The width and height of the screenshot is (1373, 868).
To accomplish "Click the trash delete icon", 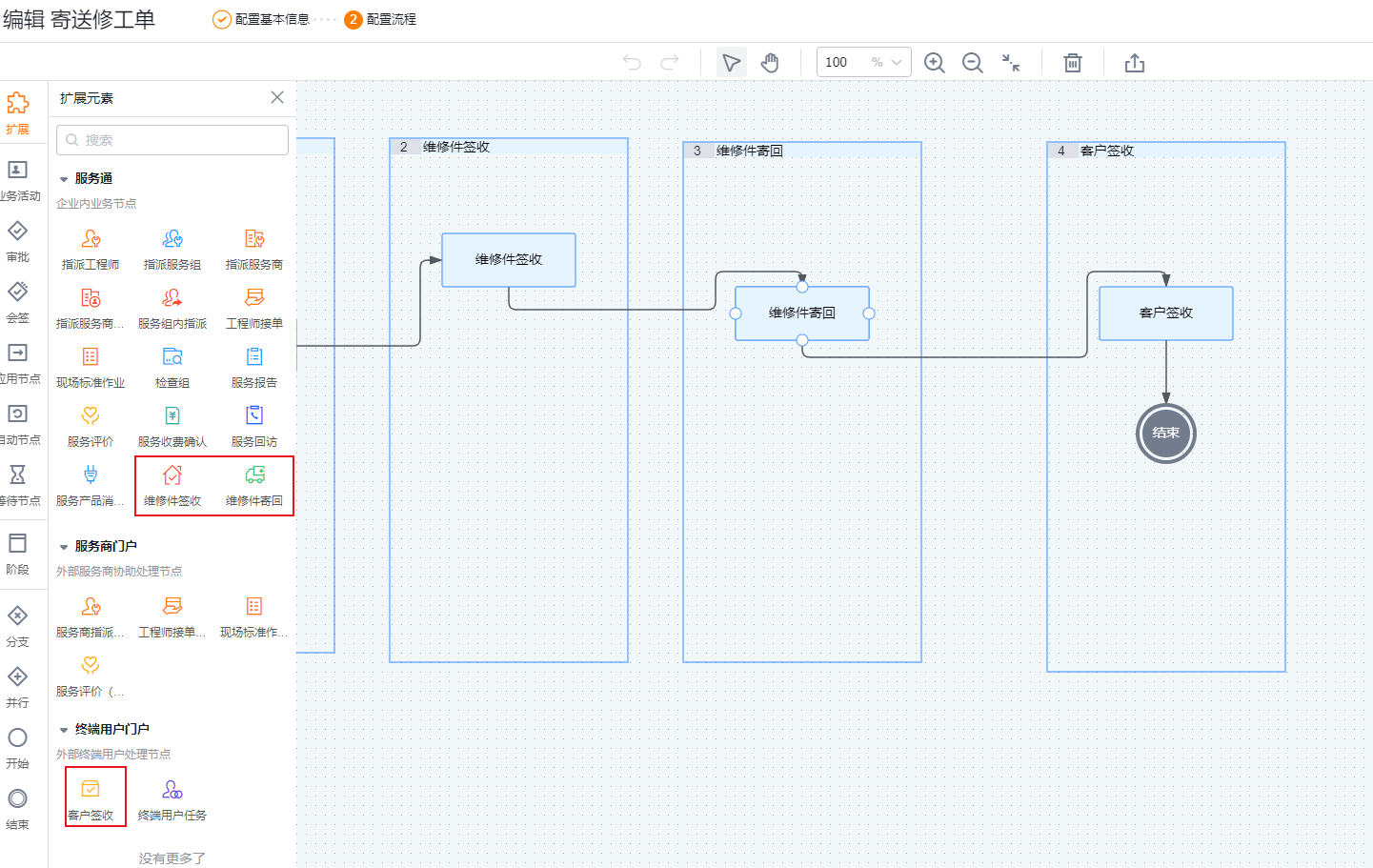I will [x=1073, y=63].
